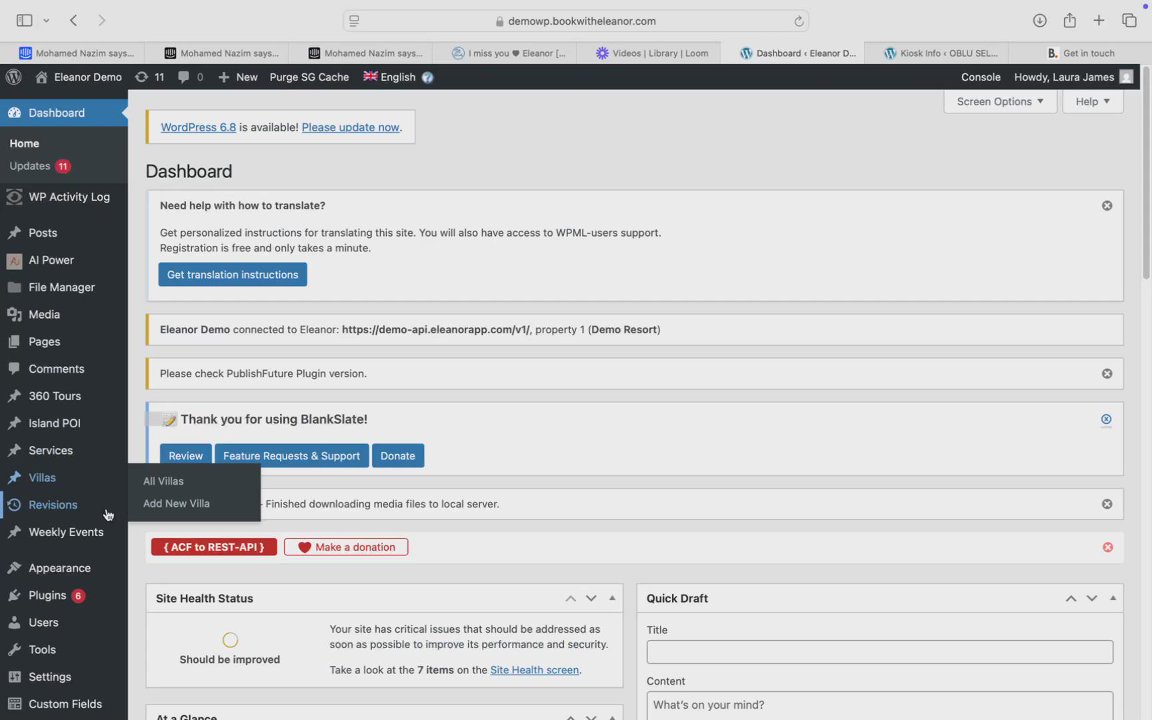Open the comments bubble in admin bar
The image size is (1152, 720).
190,77
